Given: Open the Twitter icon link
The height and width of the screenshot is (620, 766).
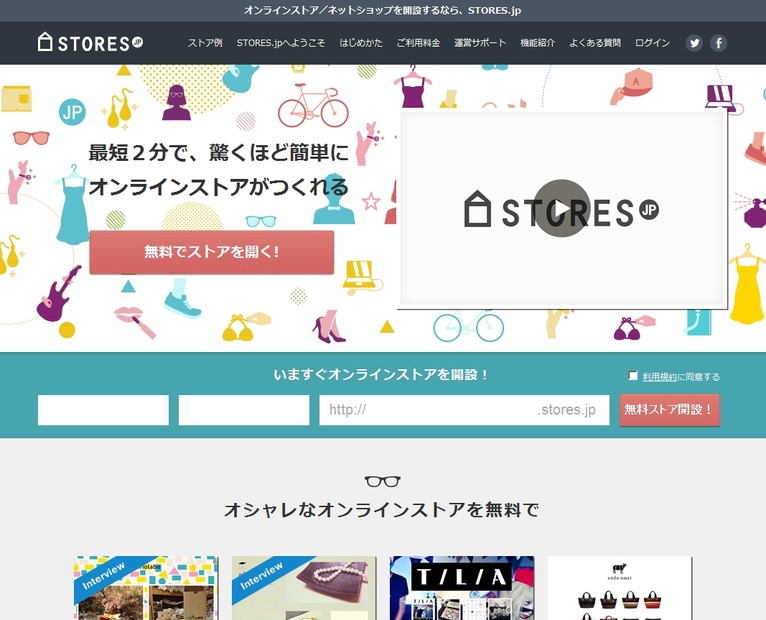Looking at the screenshot, I should (694, 43).
